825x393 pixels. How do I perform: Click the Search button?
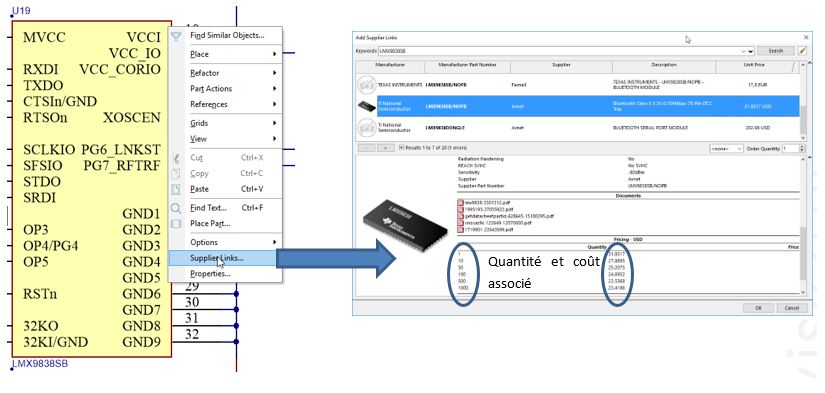776,51
